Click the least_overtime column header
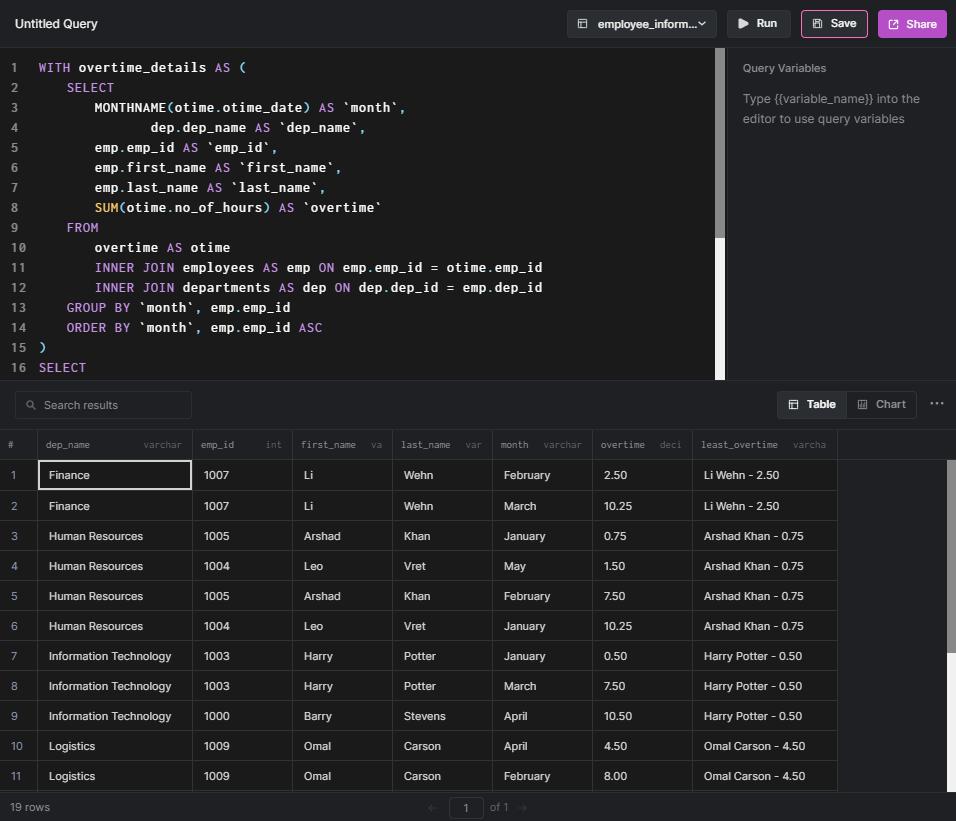This screenshot has height=821, width=956. [765, 445]
